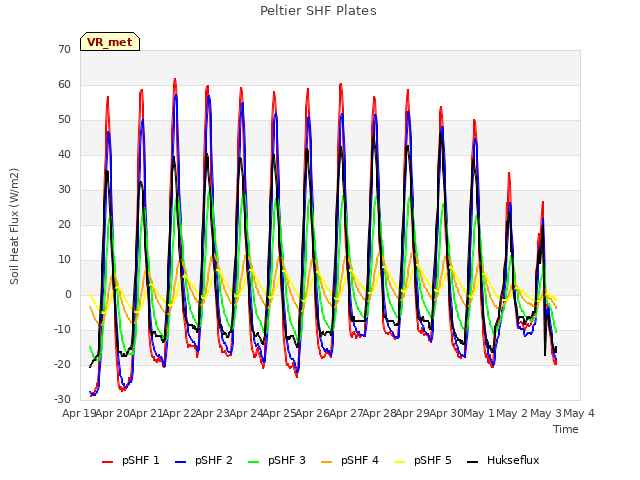Click the 60 y-axis tick label
This screenshot has width=640, height=480.
pos(64,84)
